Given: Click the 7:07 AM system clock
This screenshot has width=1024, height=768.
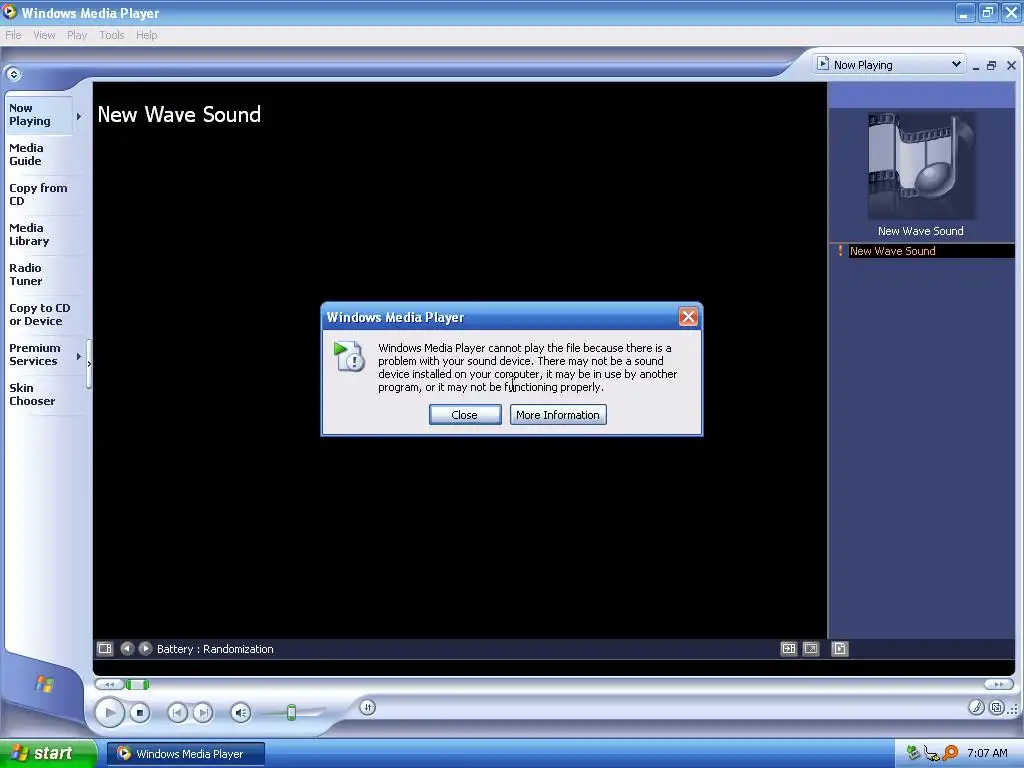Looking at the screenshot, I should point(987,753).
